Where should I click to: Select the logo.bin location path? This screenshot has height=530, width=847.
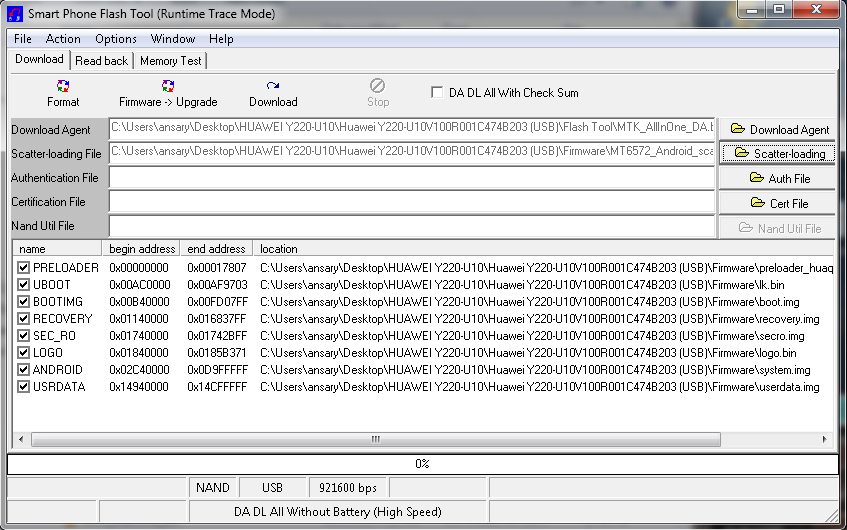pyautogui.click(x=528, y=353)
